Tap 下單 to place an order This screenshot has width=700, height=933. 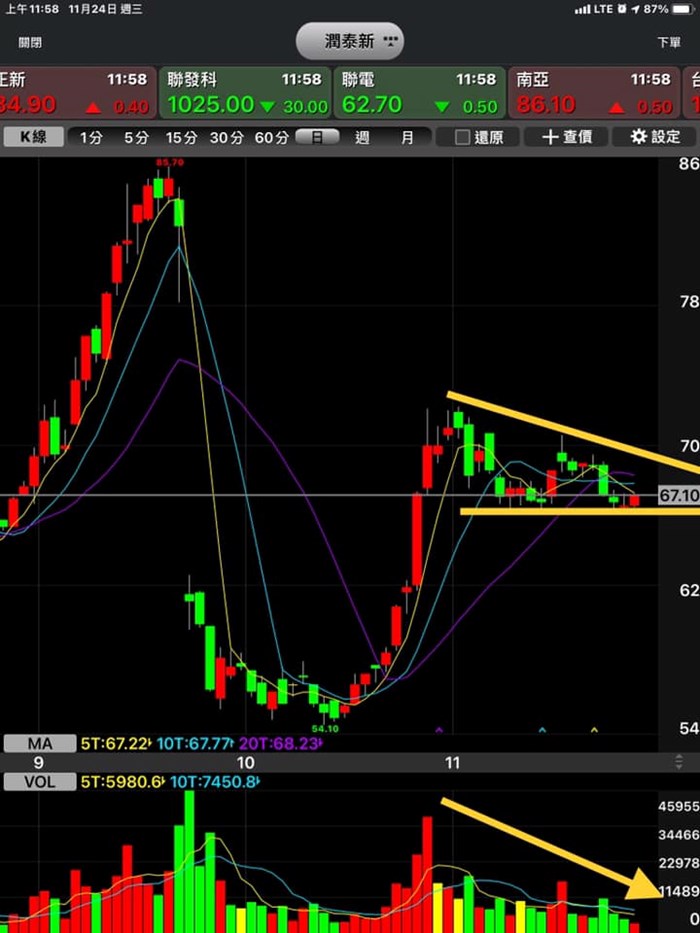click(x=669, y=42)
